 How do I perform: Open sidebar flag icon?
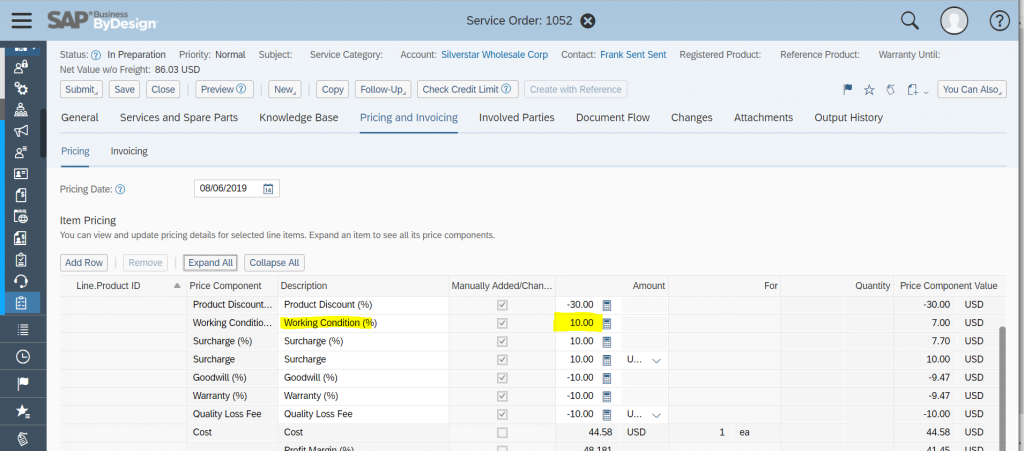(22, 383)
